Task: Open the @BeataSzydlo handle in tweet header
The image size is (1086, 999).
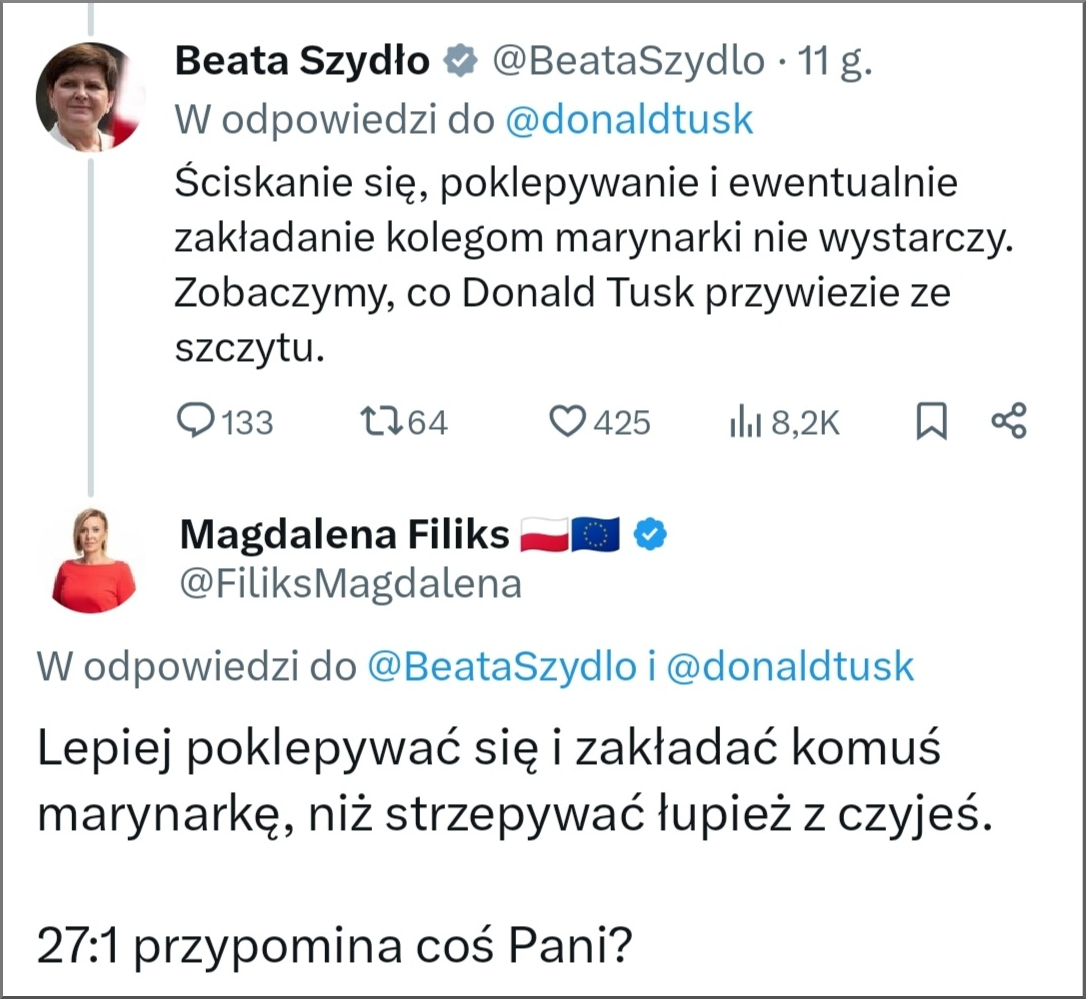Action: (x=627, y=62)
